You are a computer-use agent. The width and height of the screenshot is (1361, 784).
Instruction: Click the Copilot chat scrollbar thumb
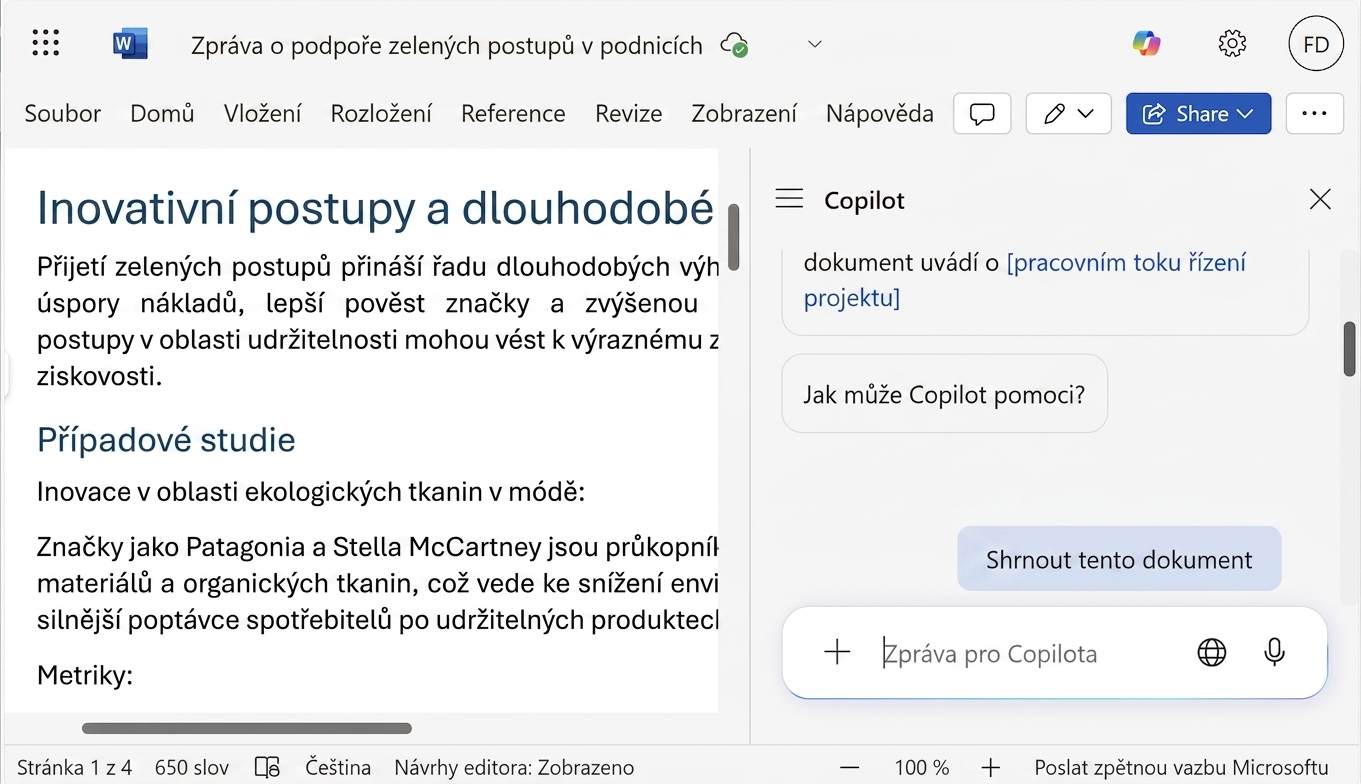pos(1349,348)
